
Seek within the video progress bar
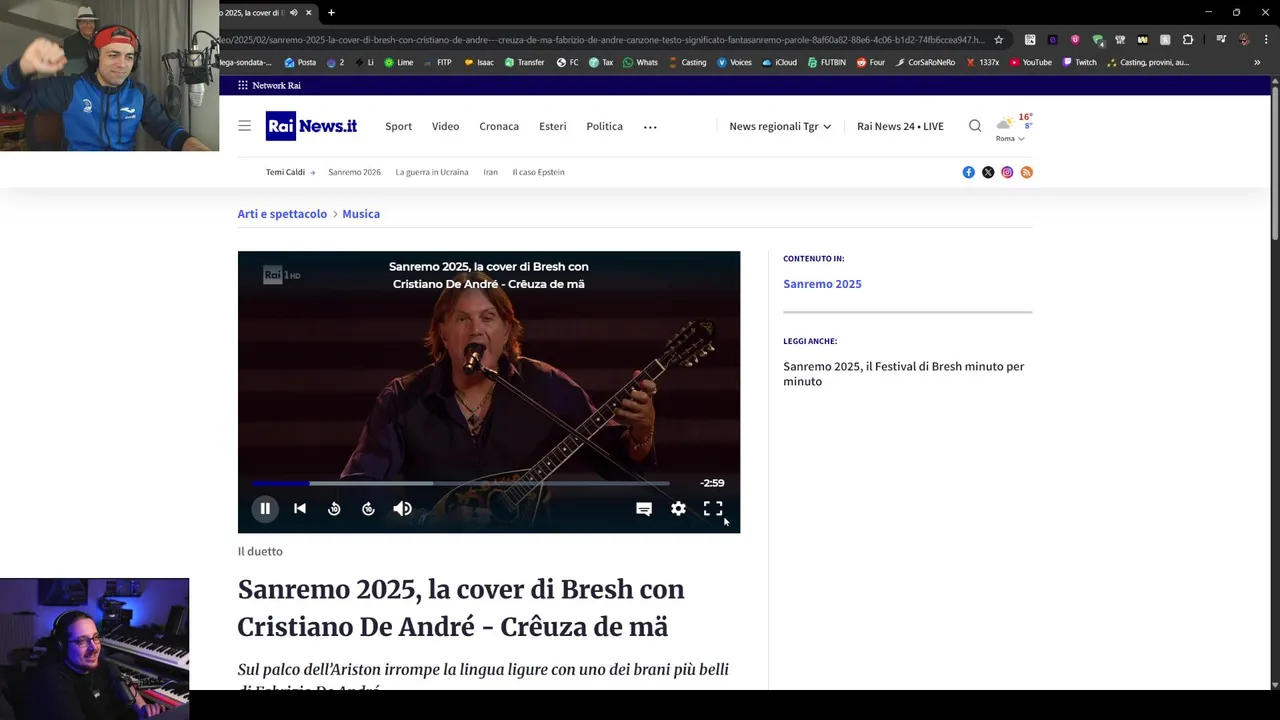click(461, 483)
